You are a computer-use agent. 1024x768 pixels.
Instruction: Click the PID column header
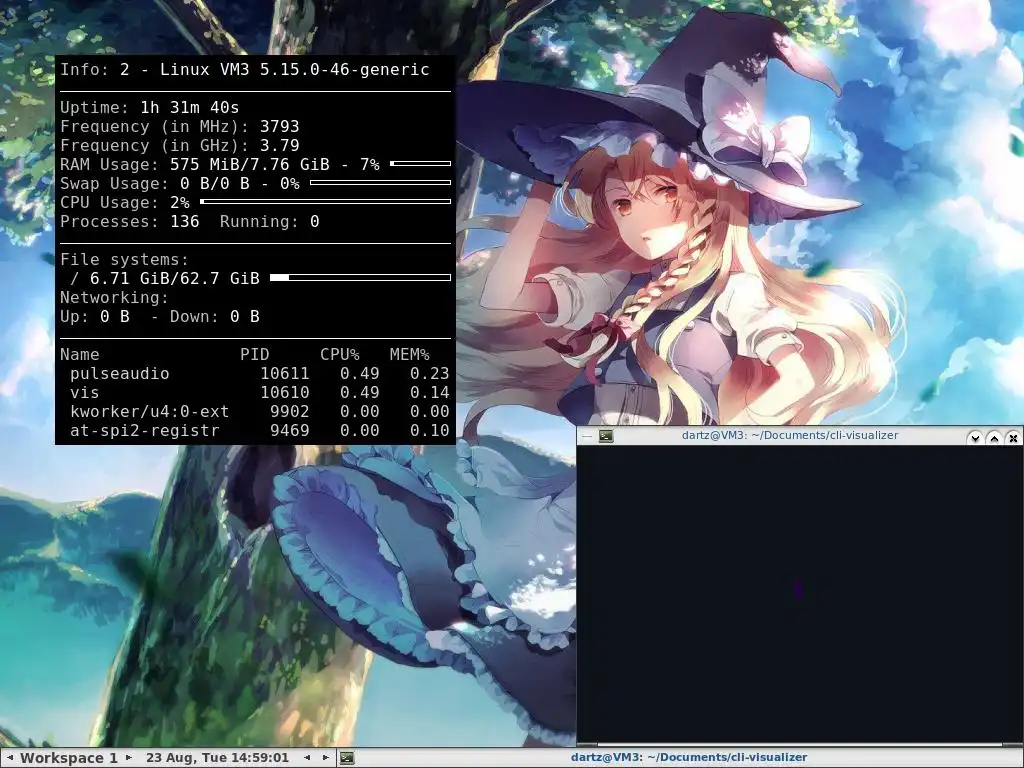[255, 354]
